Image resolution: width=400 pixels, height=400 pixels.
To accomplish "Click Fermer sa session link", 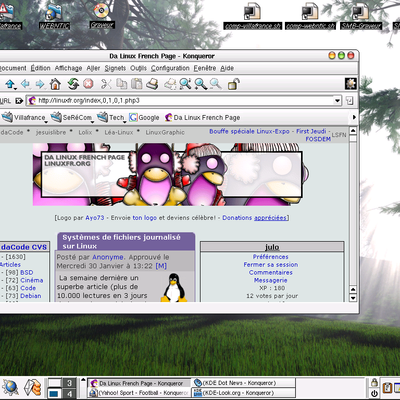I will pos(271,265).
